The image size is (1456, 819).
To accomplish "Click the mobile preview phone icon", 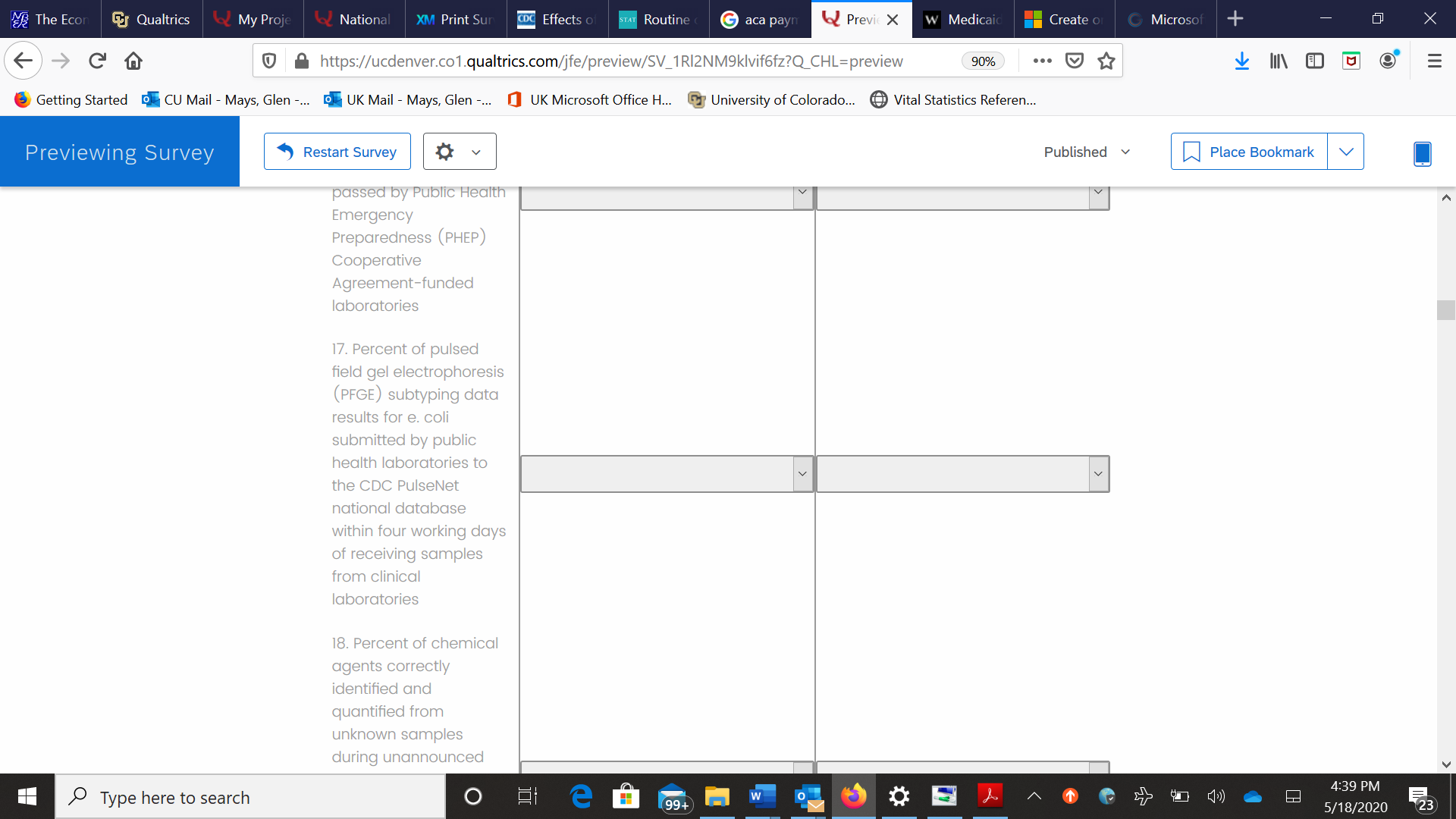I will (x=1422, y=152).
